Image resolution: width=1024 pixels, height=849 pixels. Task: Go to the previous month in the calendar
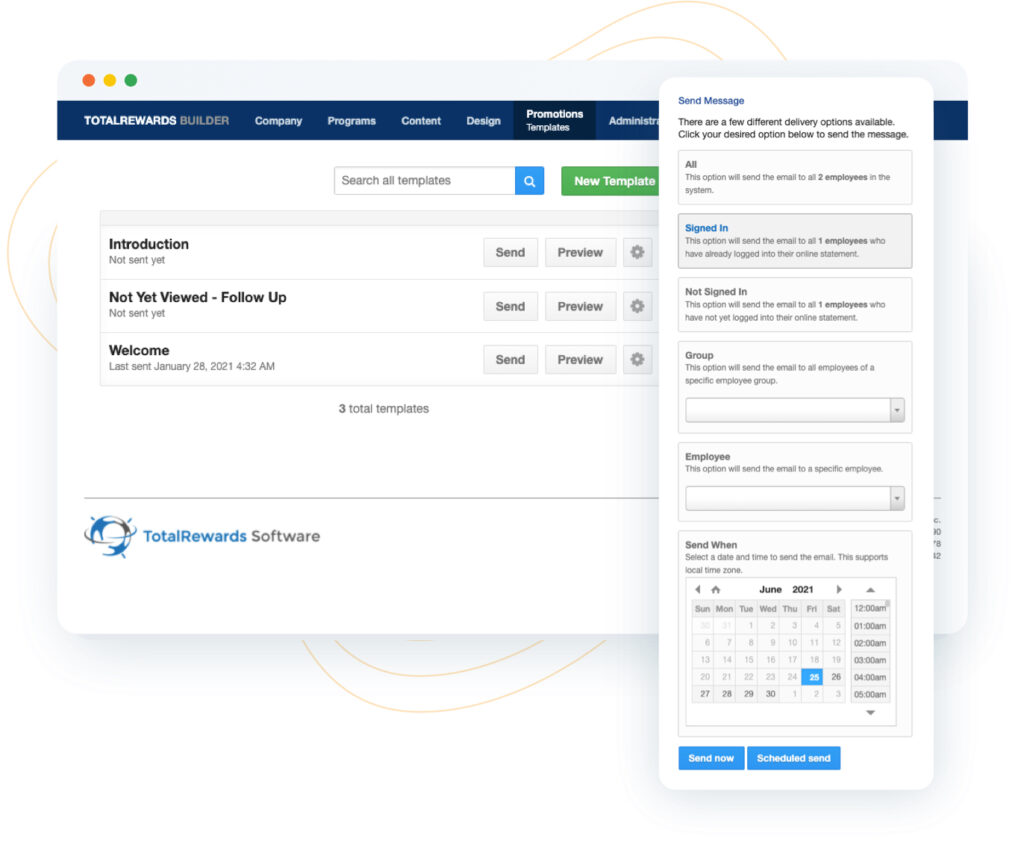tap(697, 589)
